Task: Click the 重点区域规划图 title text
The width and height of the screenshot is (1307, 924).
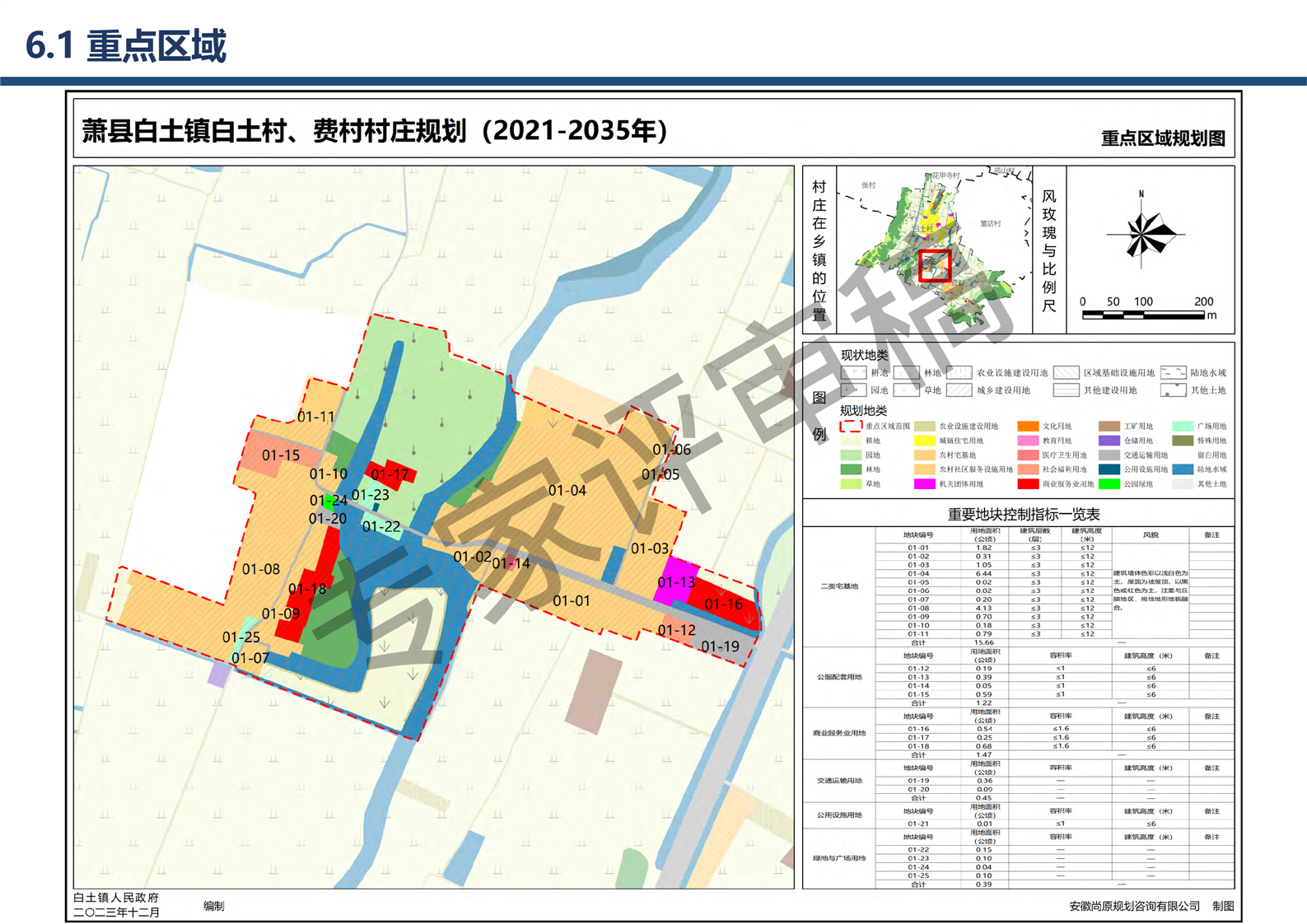Action: click(x=1162, y=138)
